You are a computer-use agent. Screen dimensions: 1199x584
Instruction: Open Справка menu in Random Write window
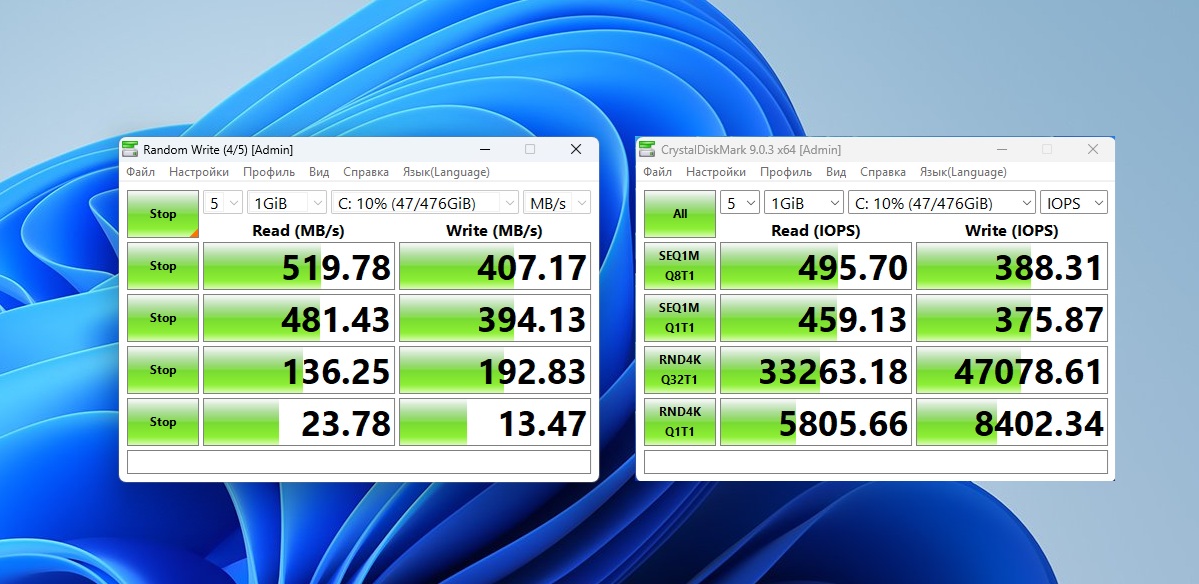[366, 172]
